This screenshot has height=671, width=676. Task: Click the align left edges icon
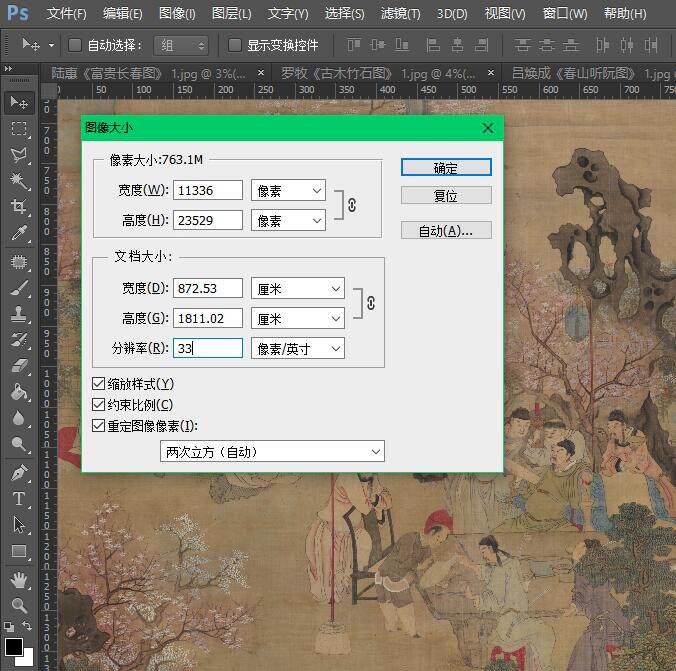pyautogui.click(x=432, y=45)
